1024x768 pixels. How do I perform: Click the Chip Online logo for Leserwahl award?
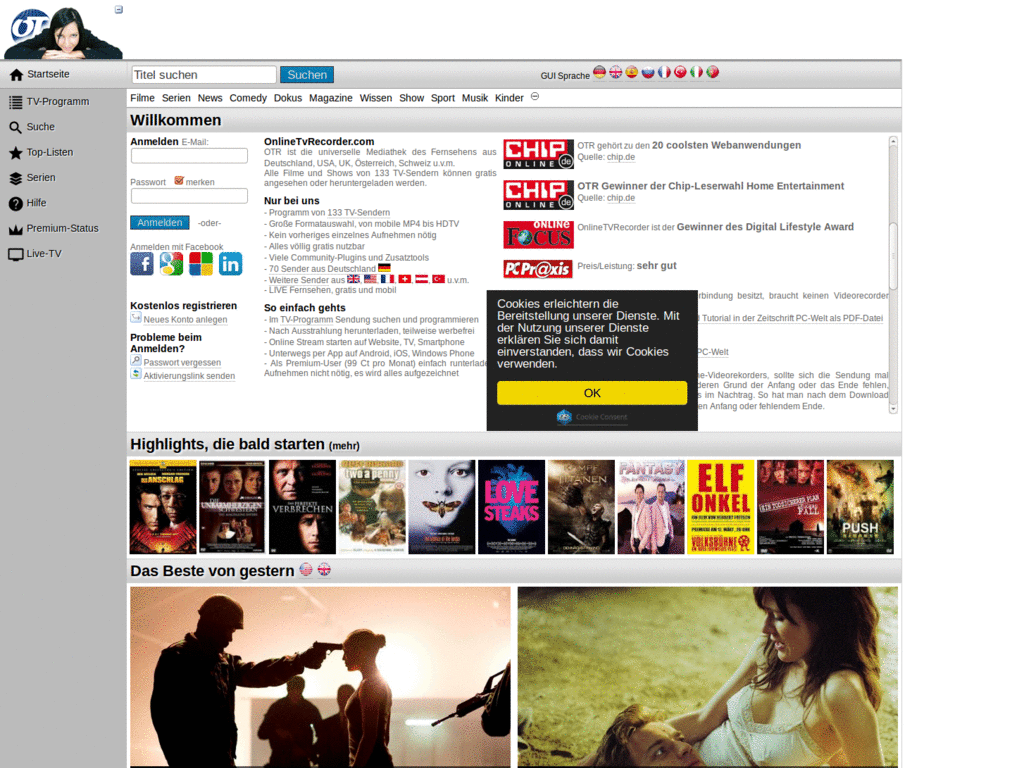tap(538, 195)
